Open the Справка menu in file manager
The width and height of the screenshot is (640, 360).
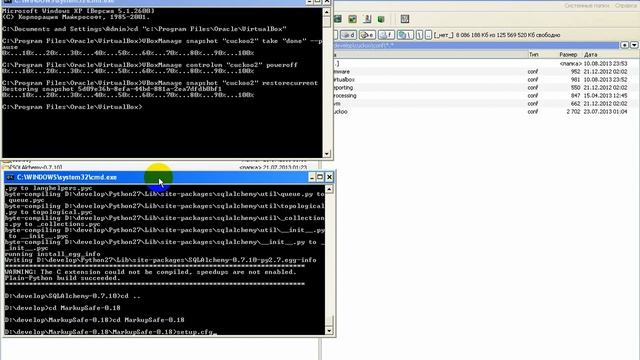pos(626,6)
